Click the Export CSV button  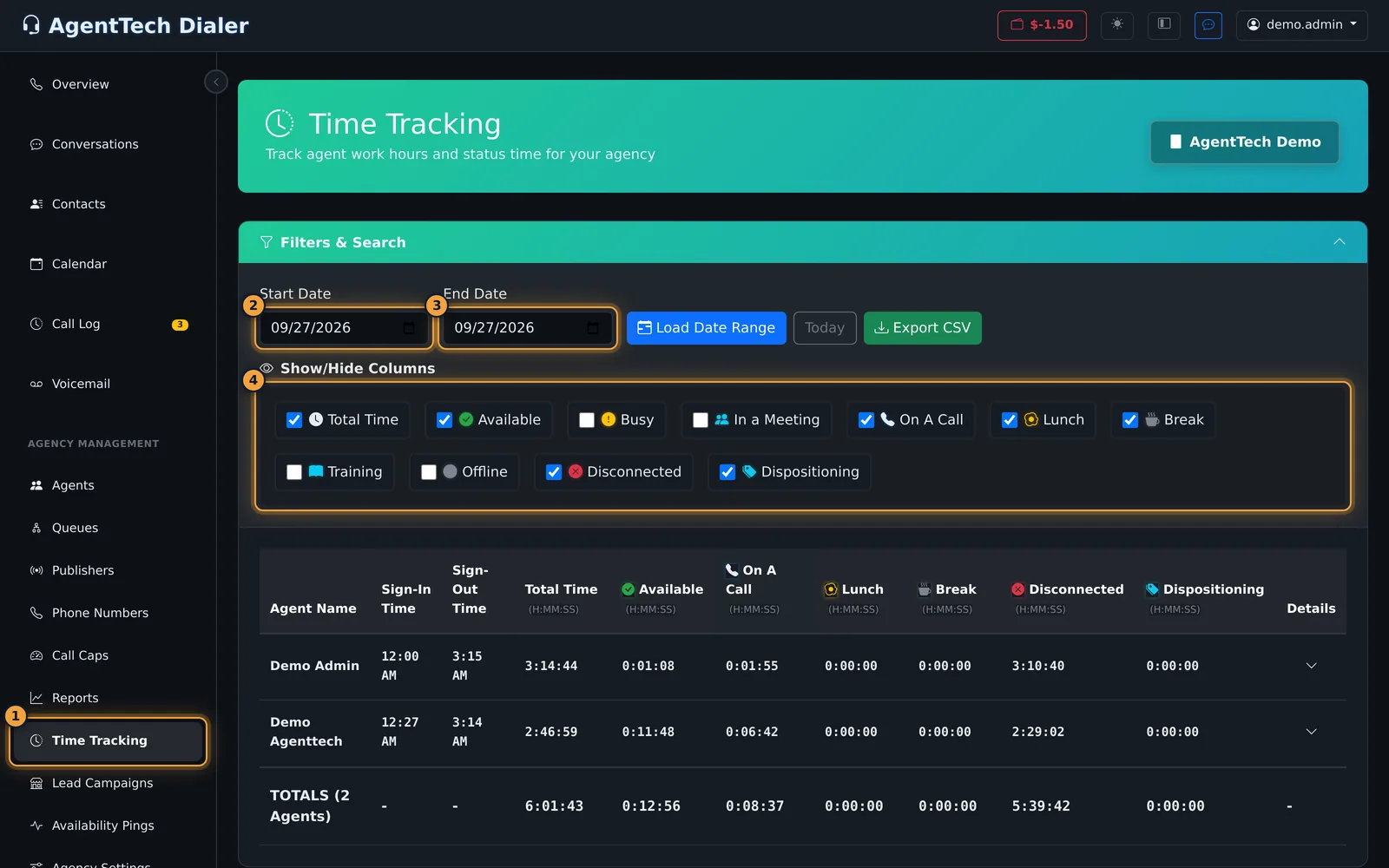tap(923, 328)
